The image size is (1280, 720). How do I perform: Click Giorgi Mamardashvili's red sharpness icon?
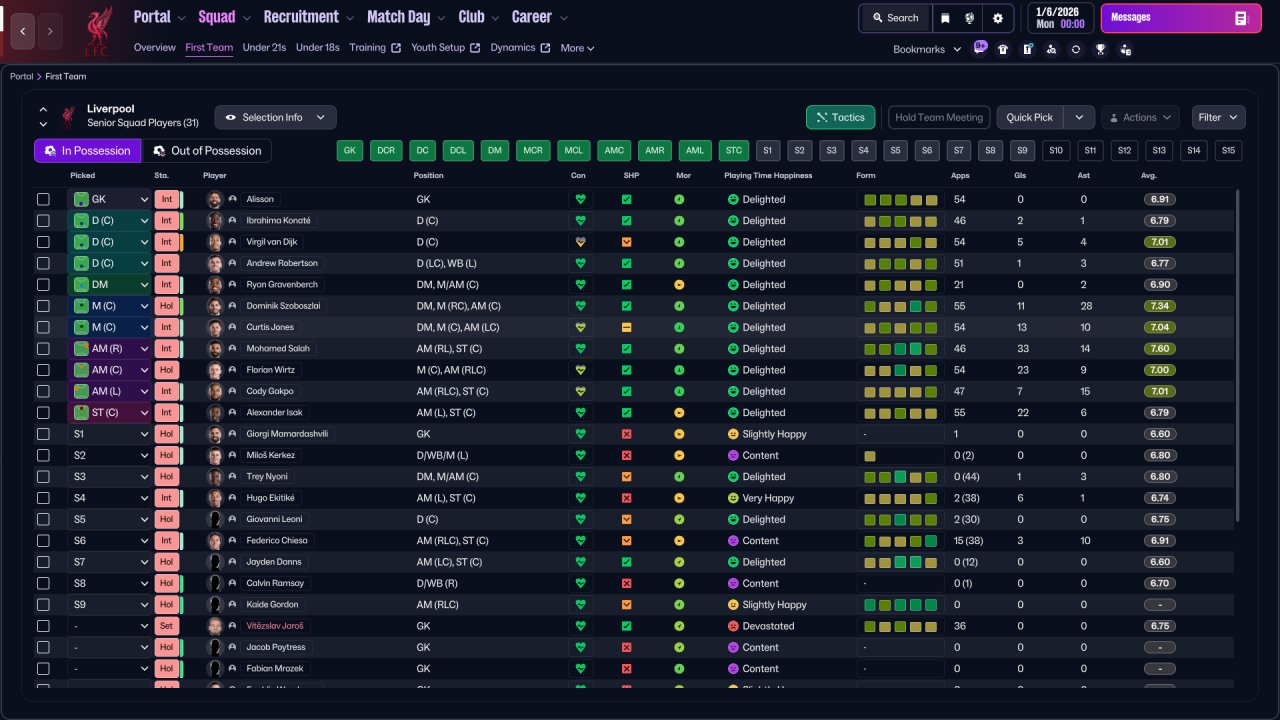627,434
